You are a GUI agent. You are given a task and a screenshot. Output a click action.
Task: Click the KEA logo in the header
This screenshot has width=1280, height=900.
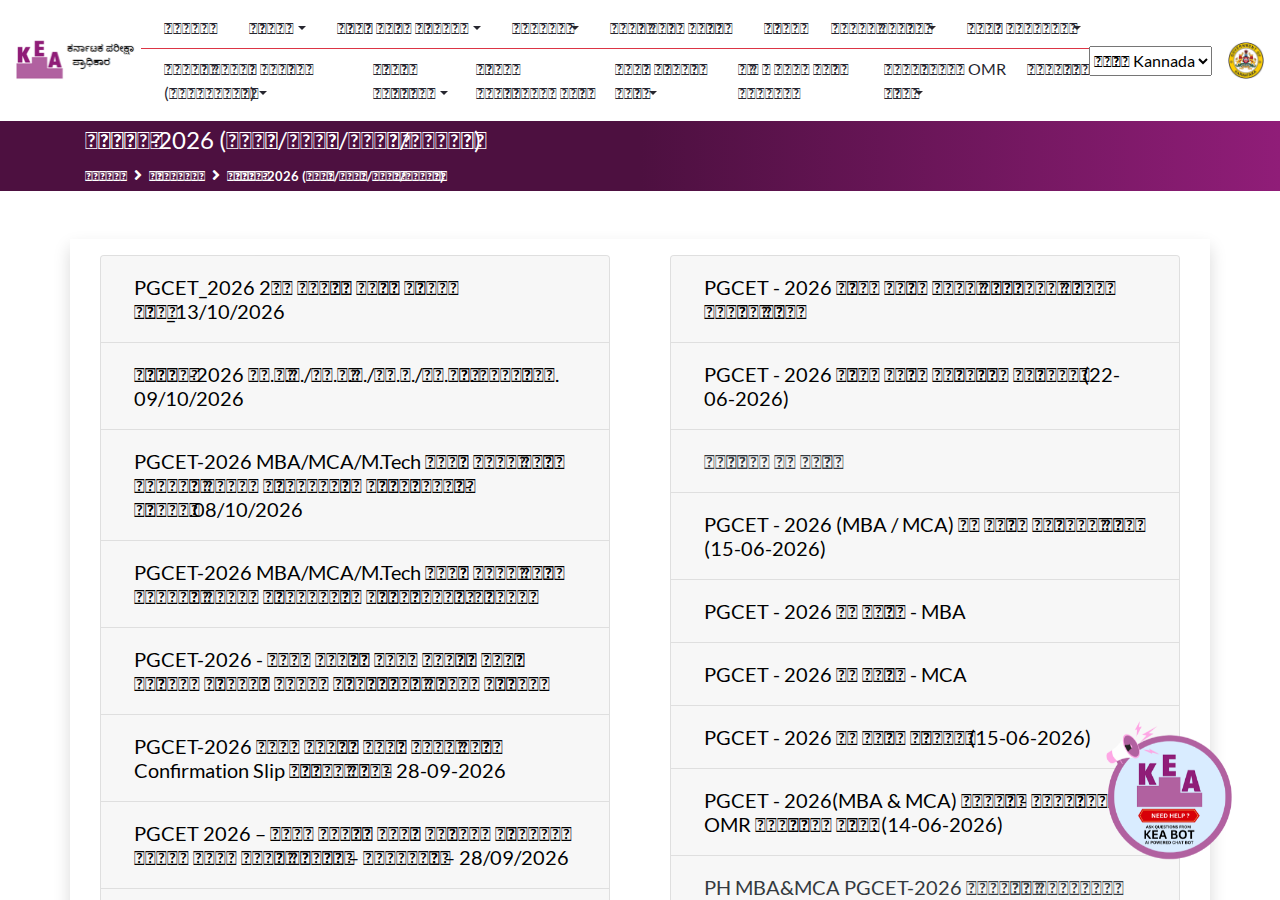point(75,60)
